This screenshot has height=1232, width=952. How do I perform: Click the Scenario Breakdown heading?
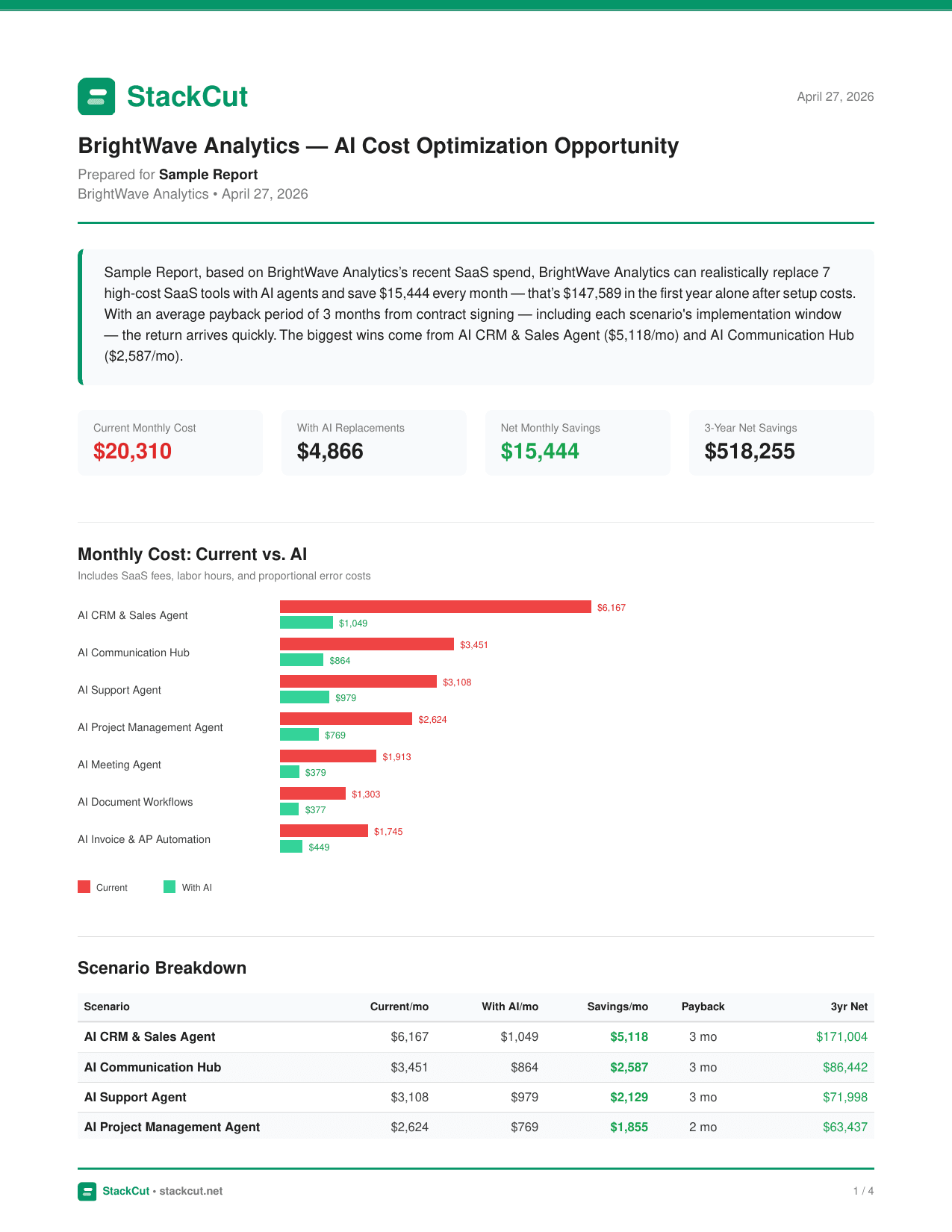pos(162,968)
